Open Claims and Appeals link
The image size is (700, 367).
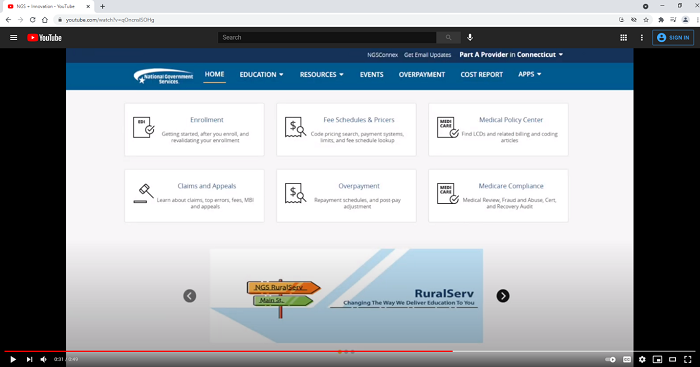pyautogui.click(x=207, y=186)
